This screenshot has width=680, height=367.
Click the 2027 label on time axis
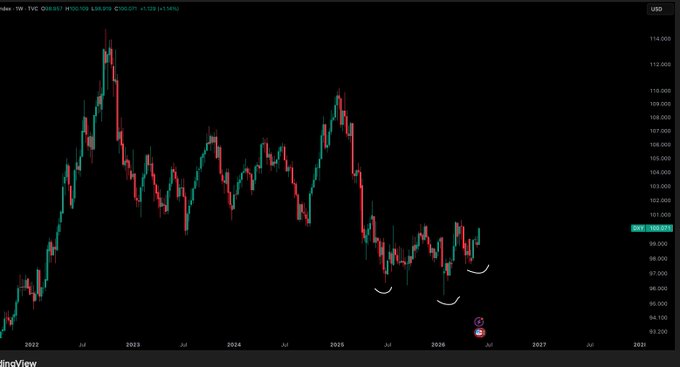(539, 345)
